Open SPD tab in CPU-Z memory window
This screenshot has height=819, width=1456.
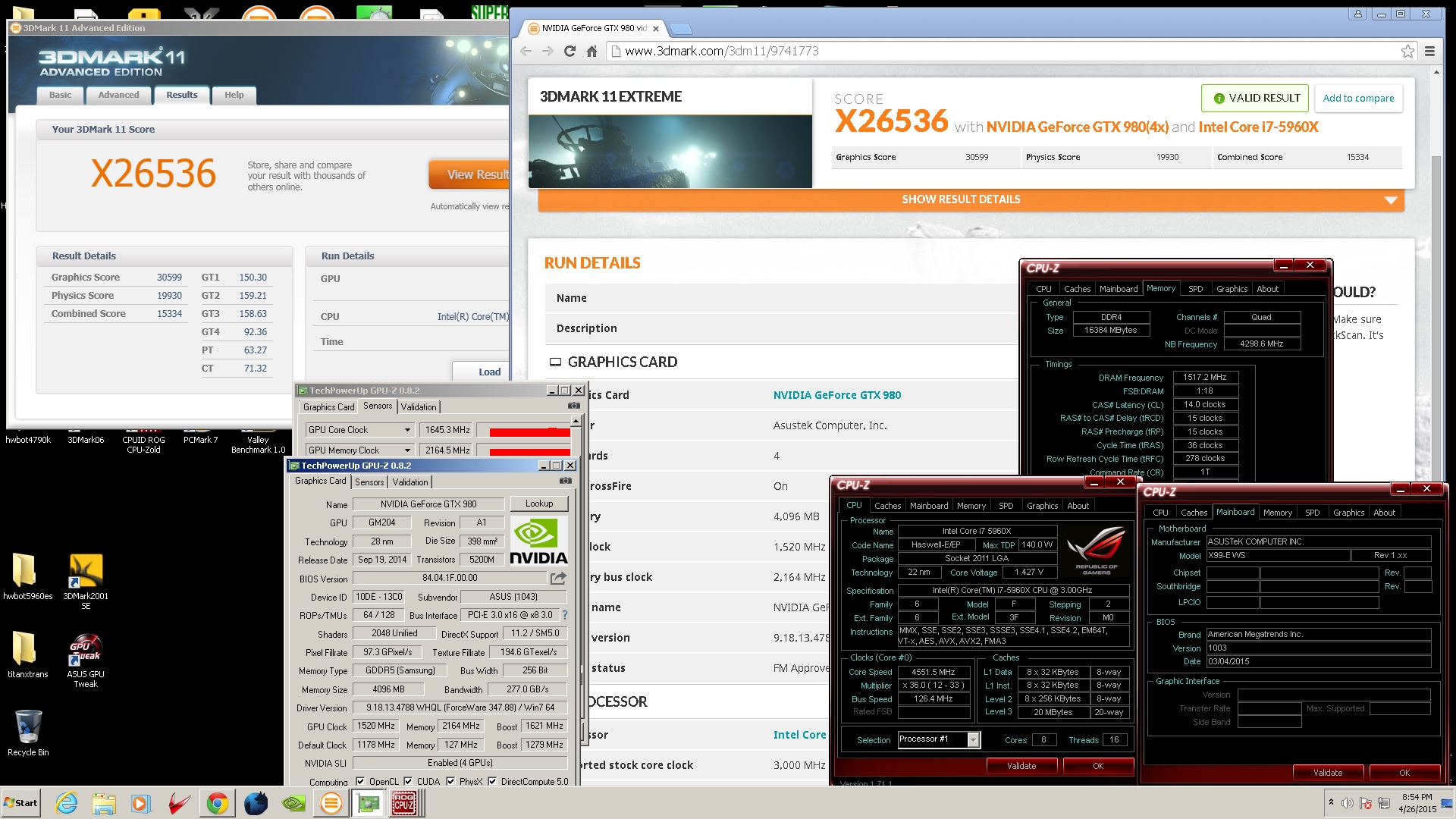[x=1195, y=289]
